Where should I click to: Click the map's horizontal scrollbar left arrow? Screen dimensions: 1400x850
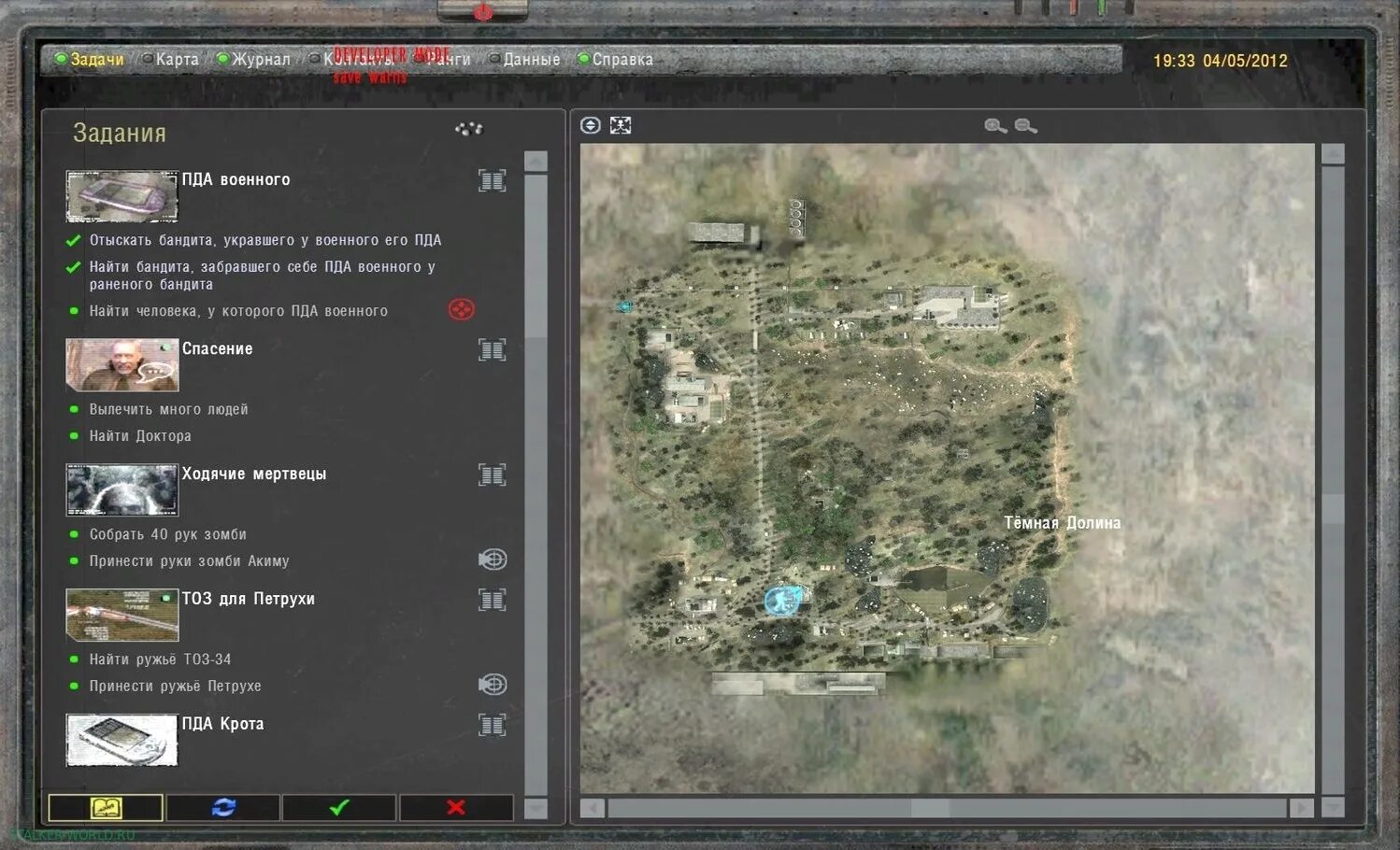592,808
